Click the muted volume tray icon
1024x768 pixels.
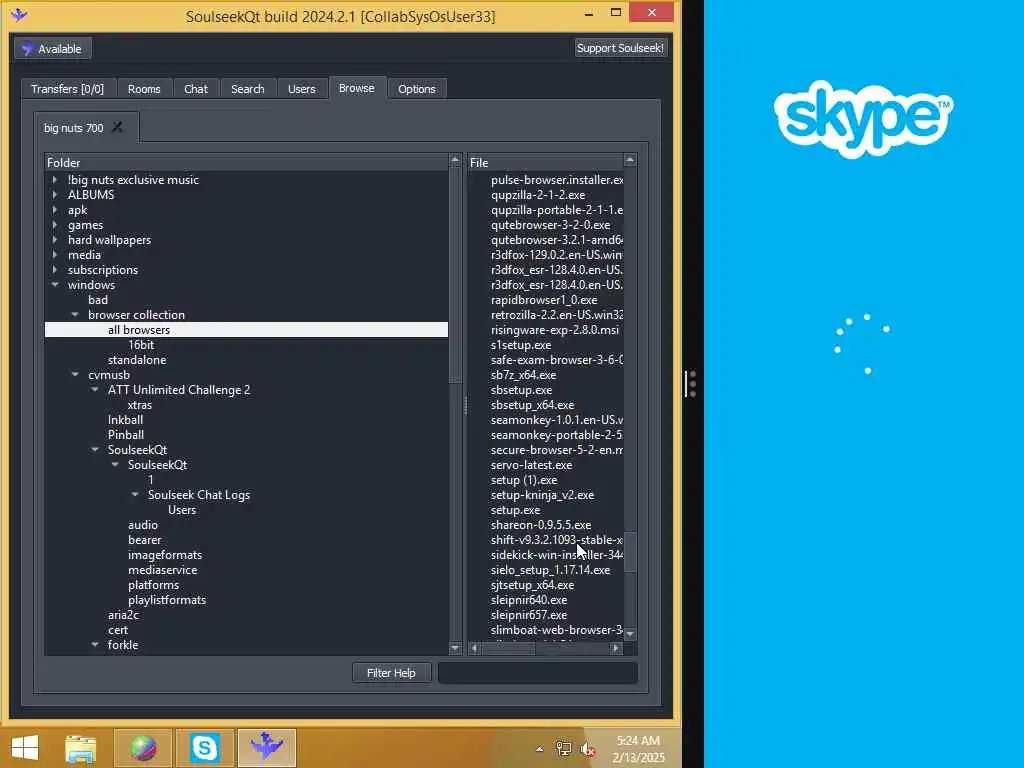(588, 750)
